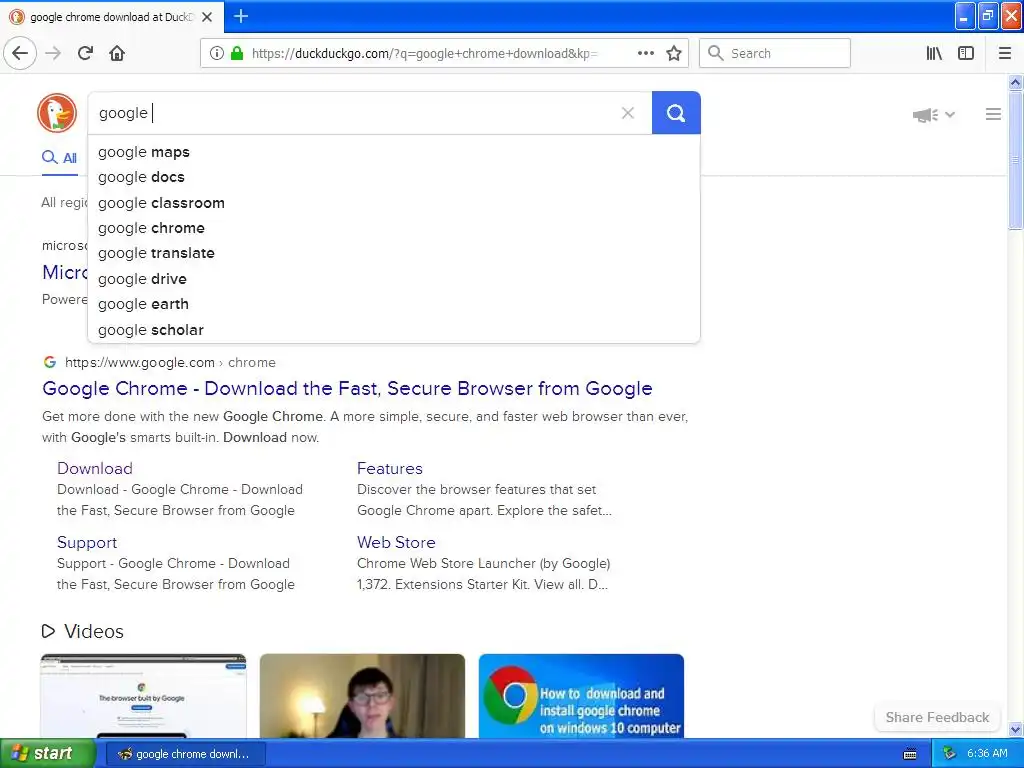Open a new browser tab
The height and width of the screenshot is (768, 1024).
click(241, 16)
